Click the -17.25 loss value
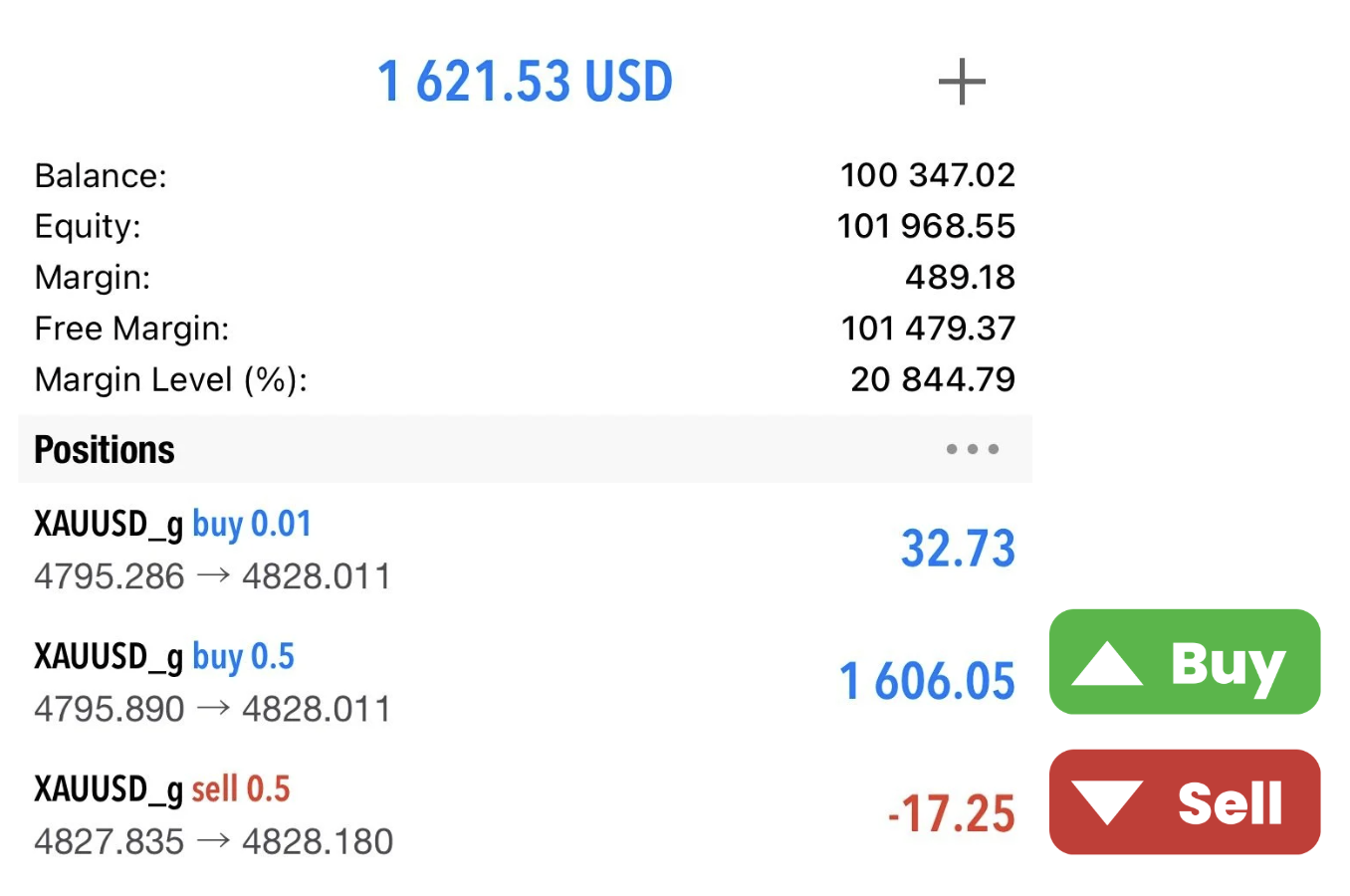Screen dimensions: 1350x896 click(951, 814)
